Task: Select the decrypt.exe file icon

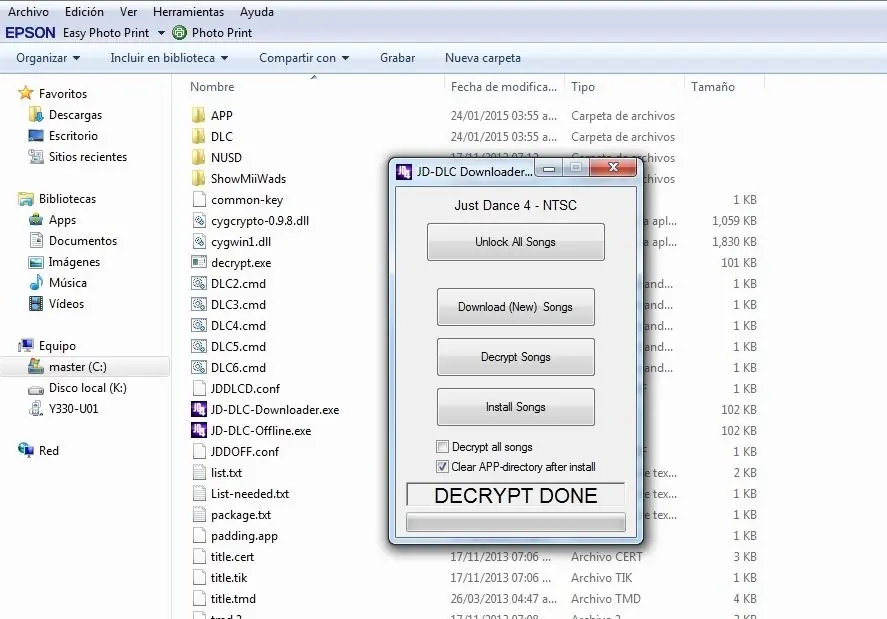Action: (199, 262)
